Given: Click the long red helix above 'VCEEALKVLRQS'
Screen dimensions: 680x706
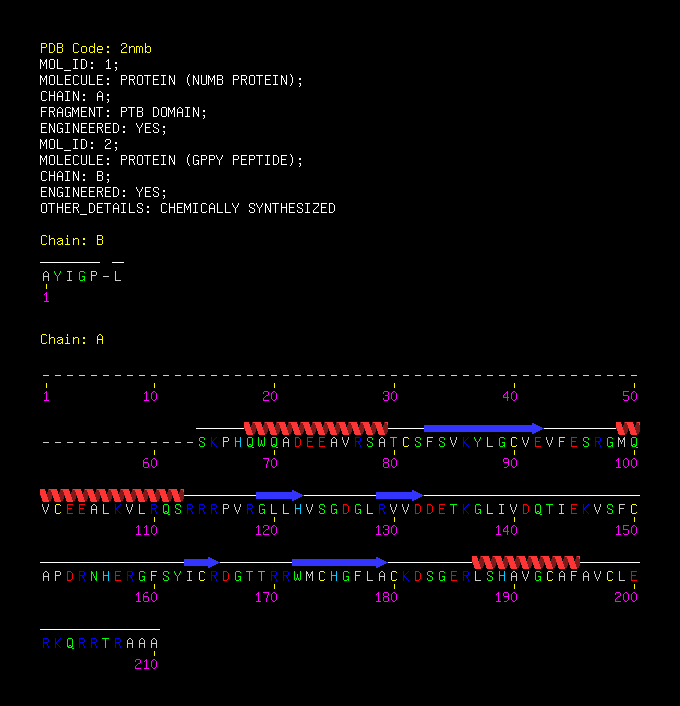Looking at the screenshot, I should [x=112, y=495].
